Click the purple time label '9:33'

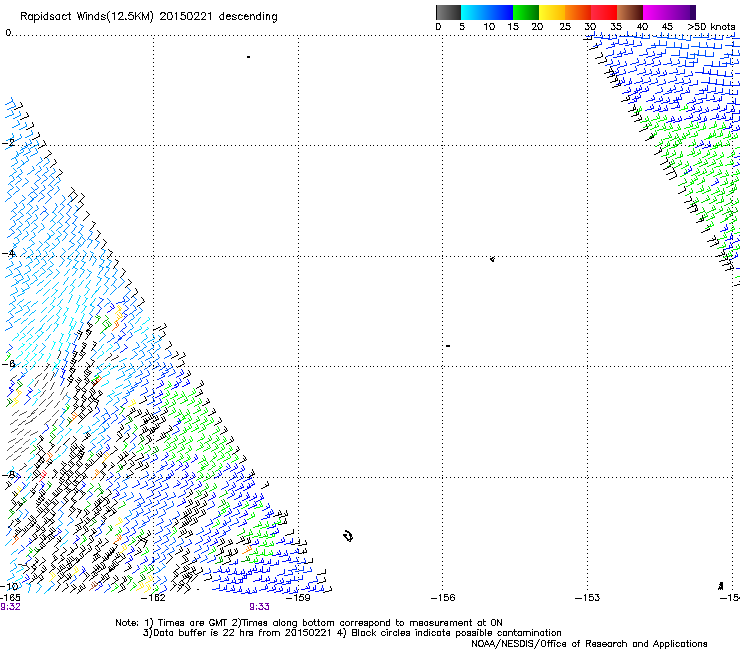259,607
